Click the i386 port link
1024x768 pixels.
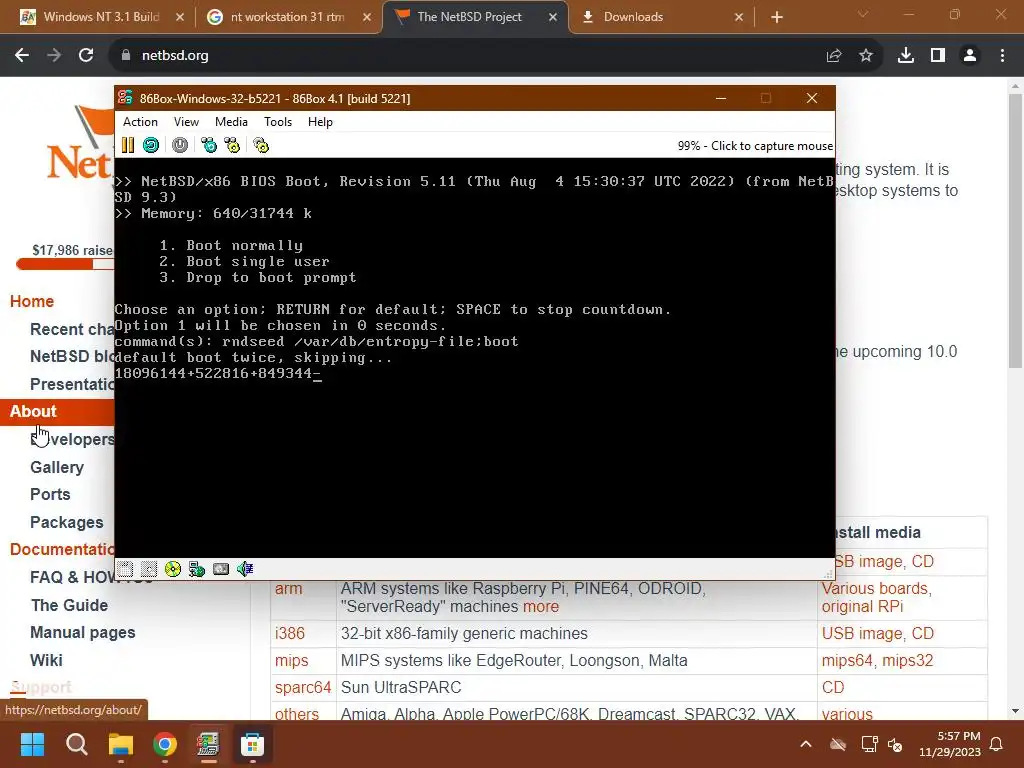click(x=289, y=633)
